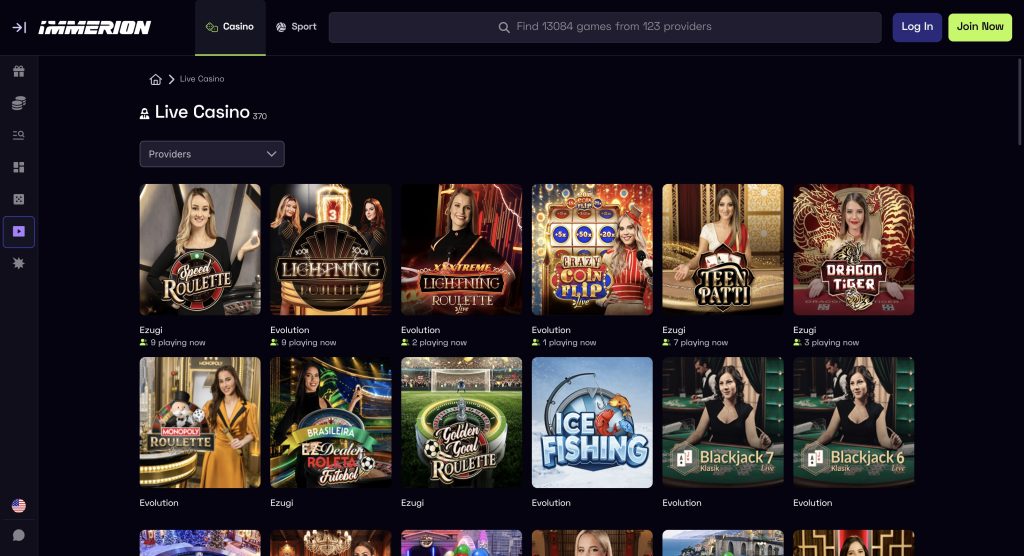Click the Join Now button
Viewport: 1024px width, 556px height.
(980, 27)
